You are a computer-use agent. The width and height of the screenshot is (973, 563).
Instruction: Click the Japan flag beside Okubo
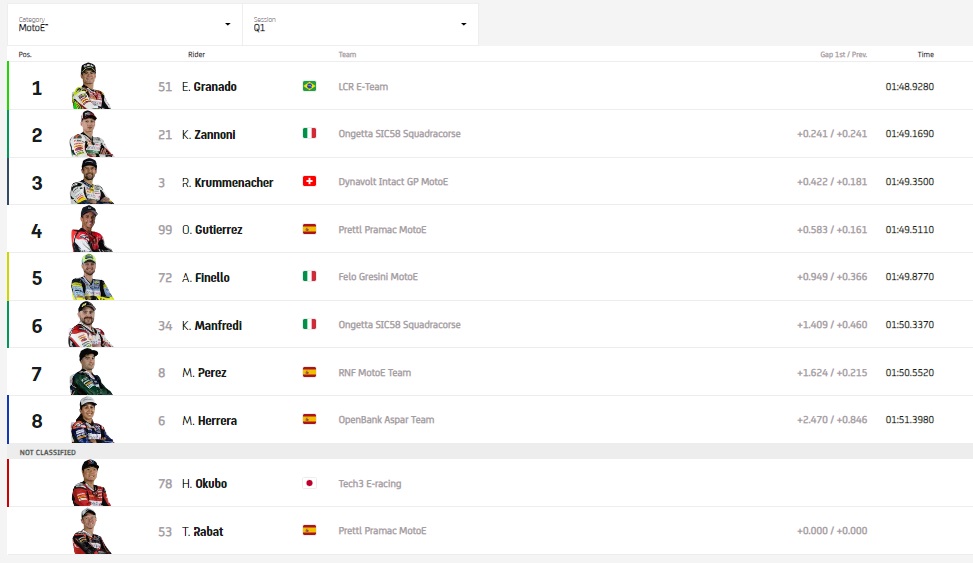(309, 484)
